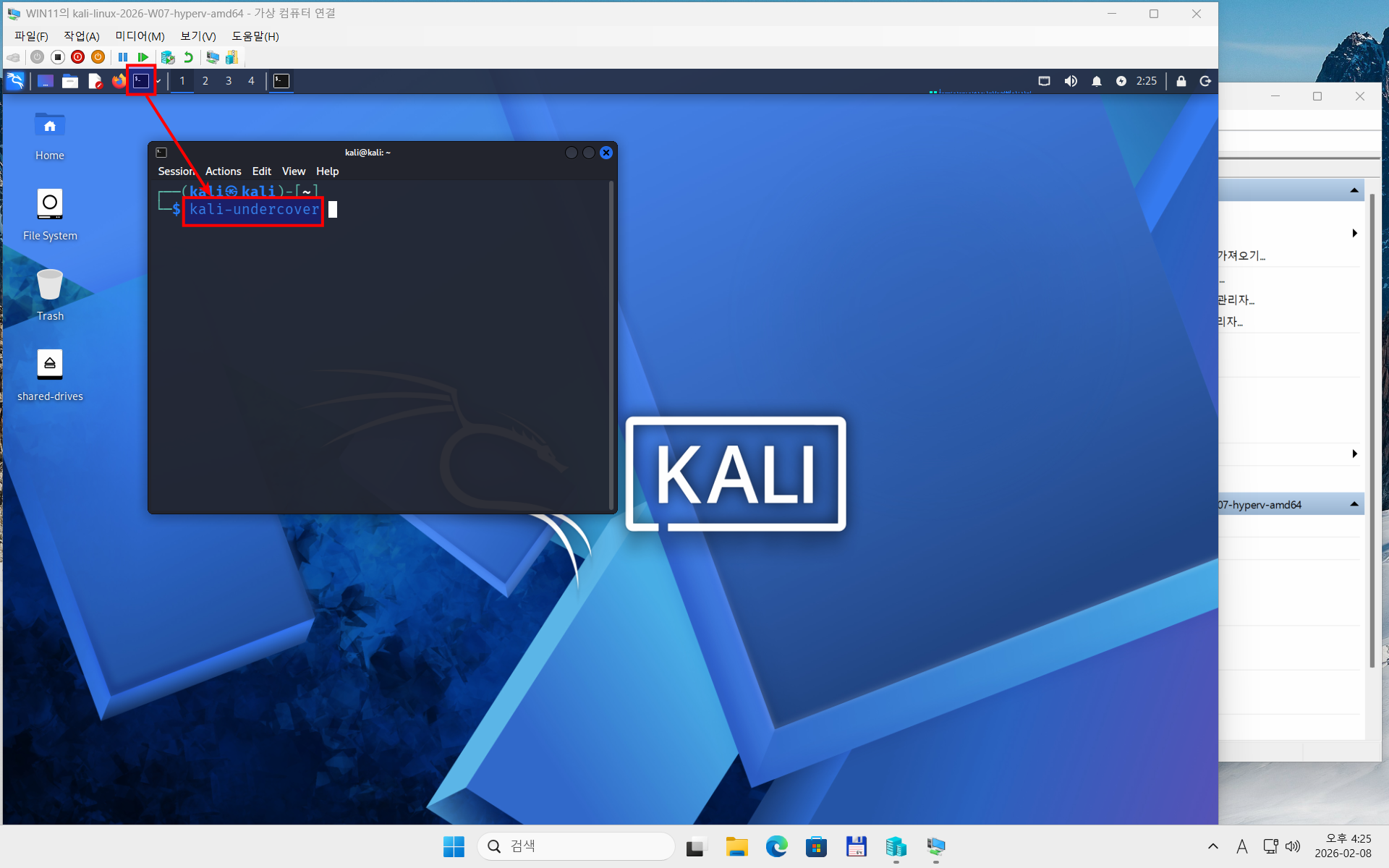
Task: Shut down the VM with red power icon
Action: click(78, 57)
